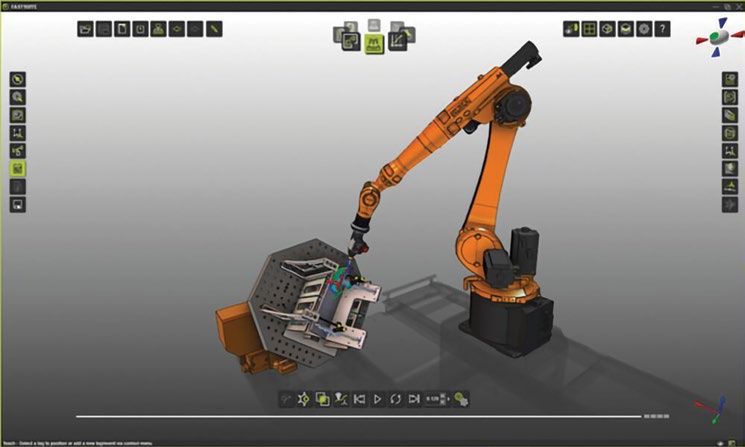Viewport: 745px width, 447px height.
Task: Click the third right sidebar box icon
Action: coord(730,115)
